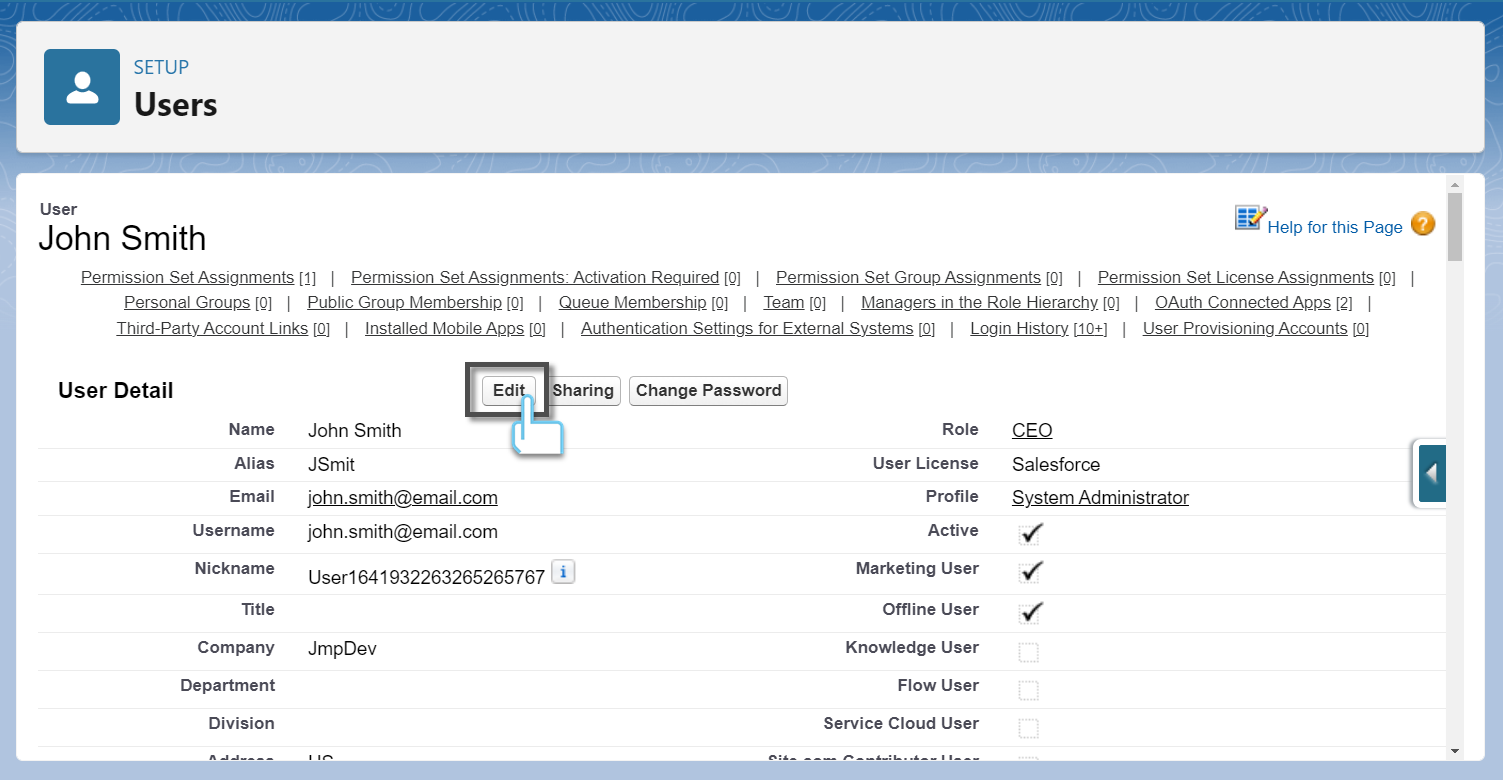This screenshot has height=780, width=1503.
Task: Click the Users setup person icon
Action: tap(82, 87)
